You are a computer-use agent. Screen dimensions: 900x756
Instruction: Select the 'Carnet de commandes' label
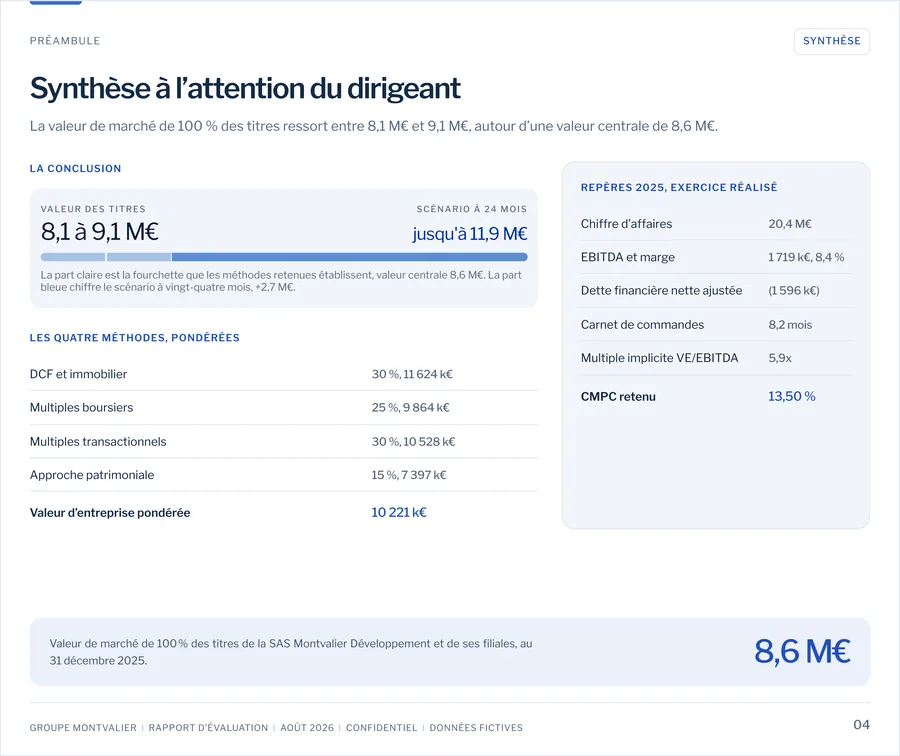[642, 324]
